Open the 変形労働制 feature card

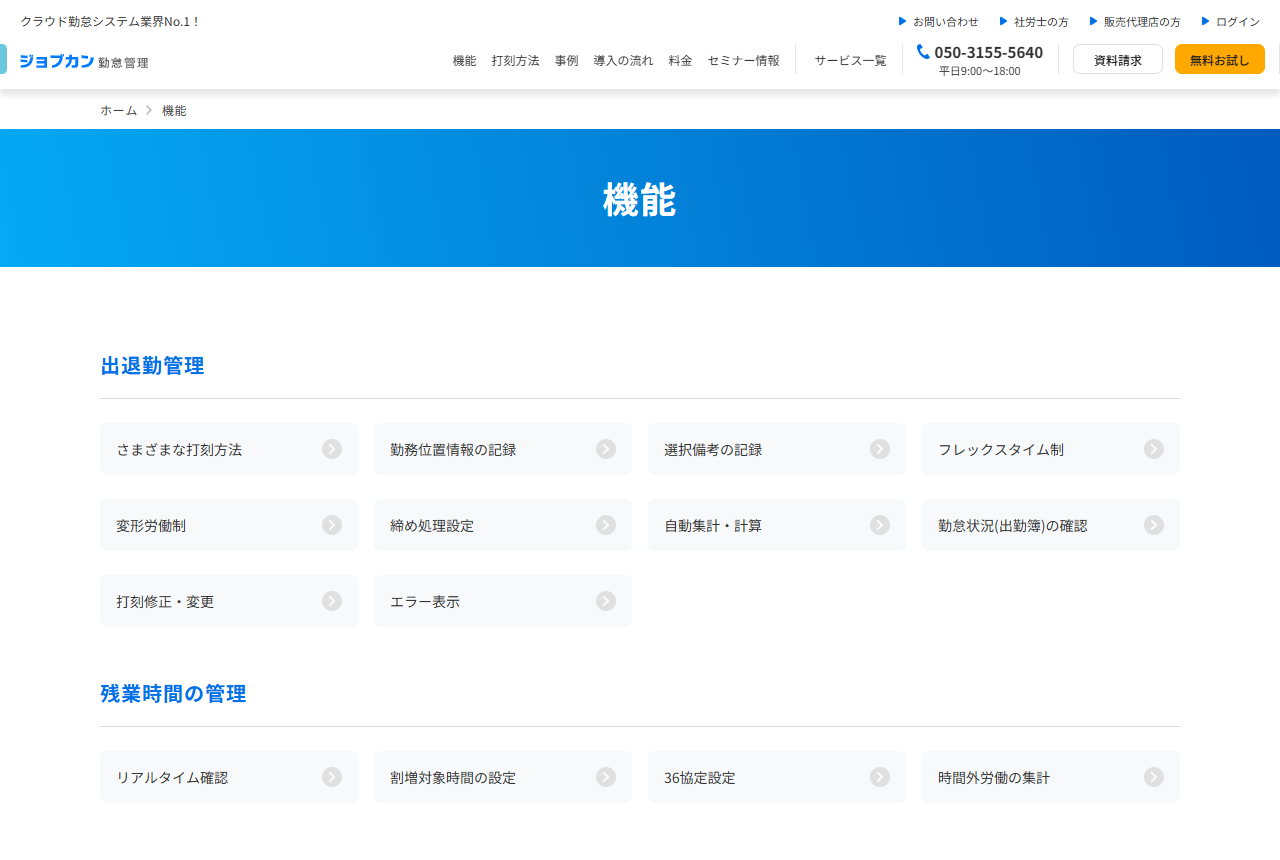[x=229, y=525]
